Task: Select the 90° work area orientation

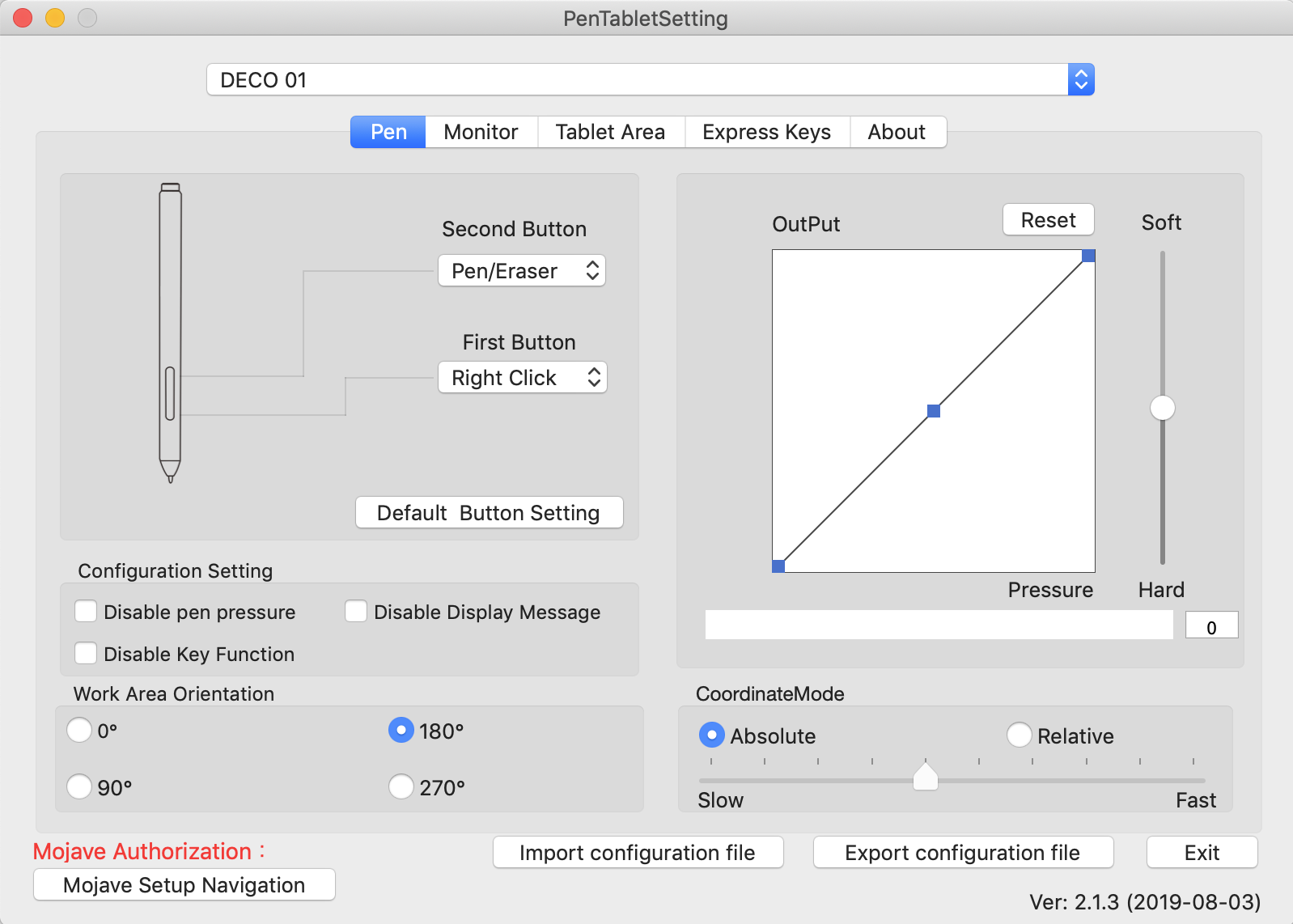Action: 79,786
